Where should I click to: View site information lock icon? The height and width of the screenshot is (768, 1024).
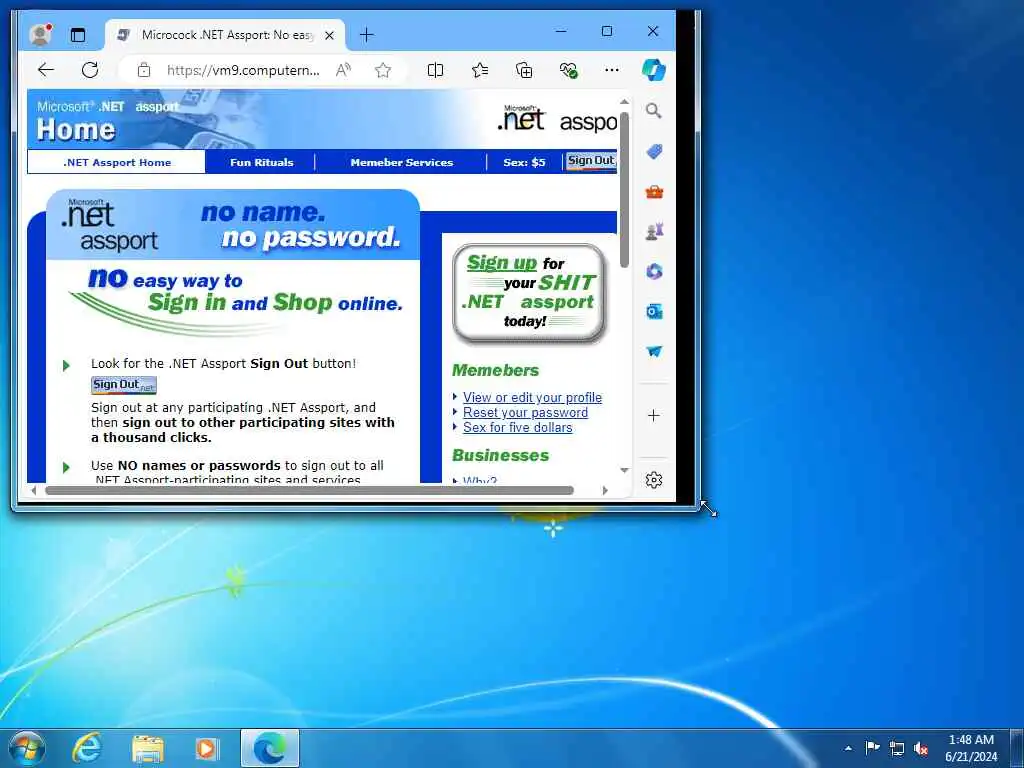pos(144,71)
